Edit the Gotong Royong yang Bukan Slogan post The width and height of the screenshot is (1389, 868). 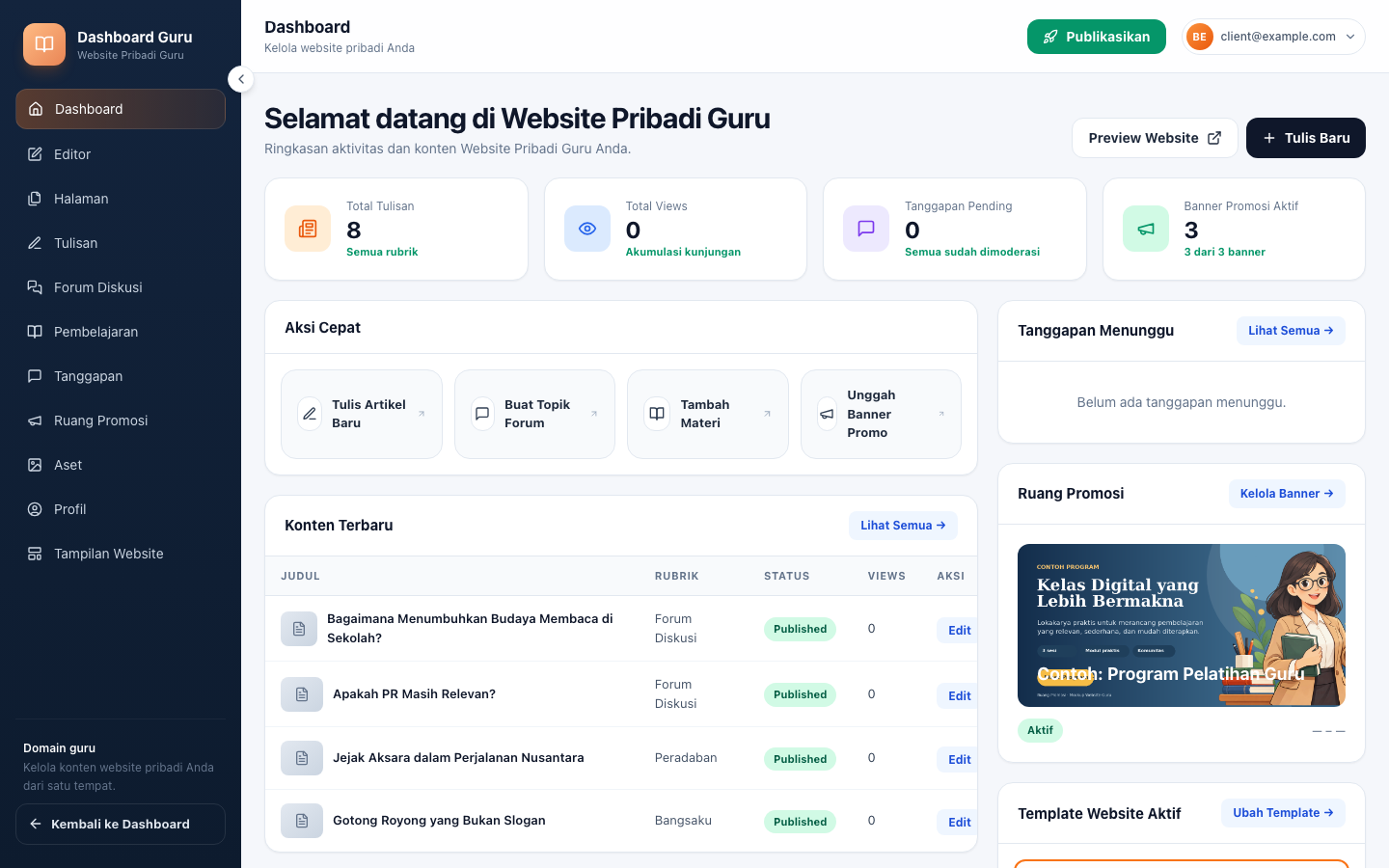(x=959, y=822)
